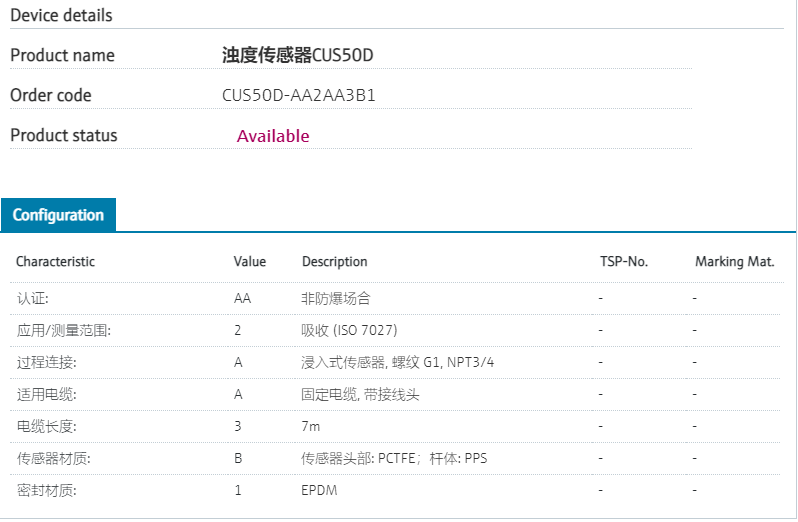Select the product name 浊度传感器CUS50D
This screenshot has height=522, width=798.
point(297,55)
